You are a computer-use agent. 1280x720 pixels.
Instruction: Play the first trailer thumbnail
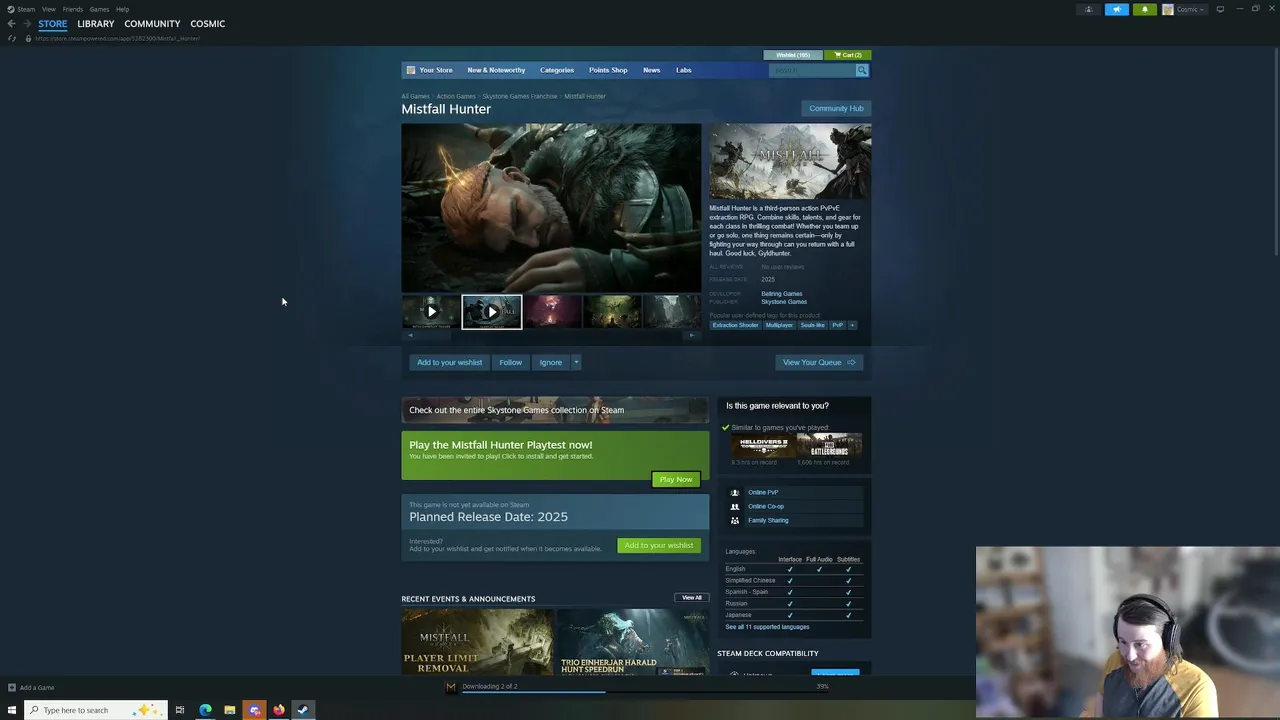pyautogui.click(x=431, y=311)
